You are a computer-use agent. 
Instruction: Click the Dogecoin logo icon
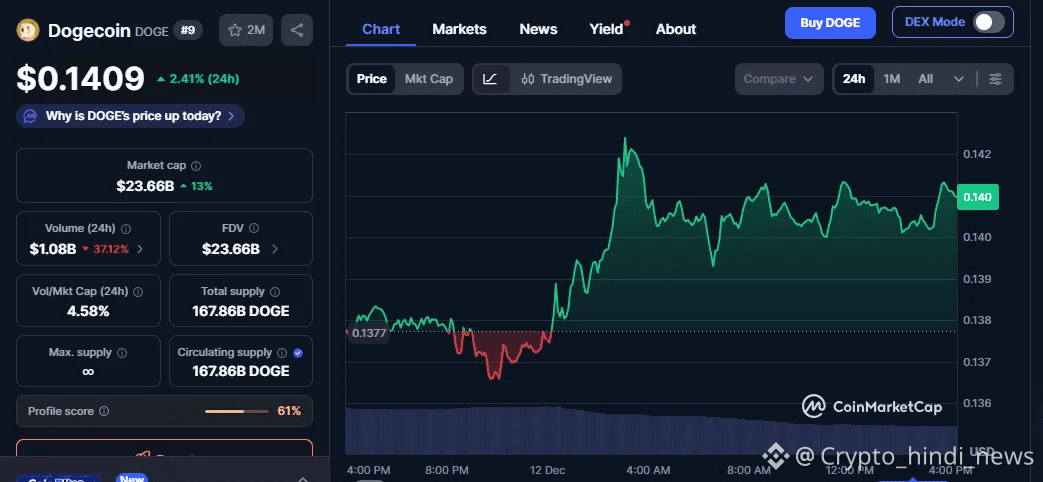(x=28, y=30)
